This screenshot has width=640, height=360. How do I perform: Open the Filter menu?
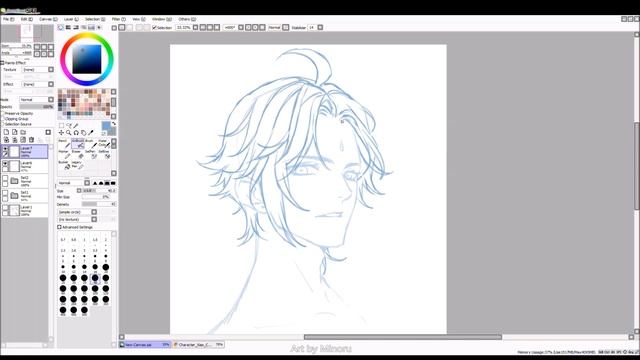coord(118,19)
